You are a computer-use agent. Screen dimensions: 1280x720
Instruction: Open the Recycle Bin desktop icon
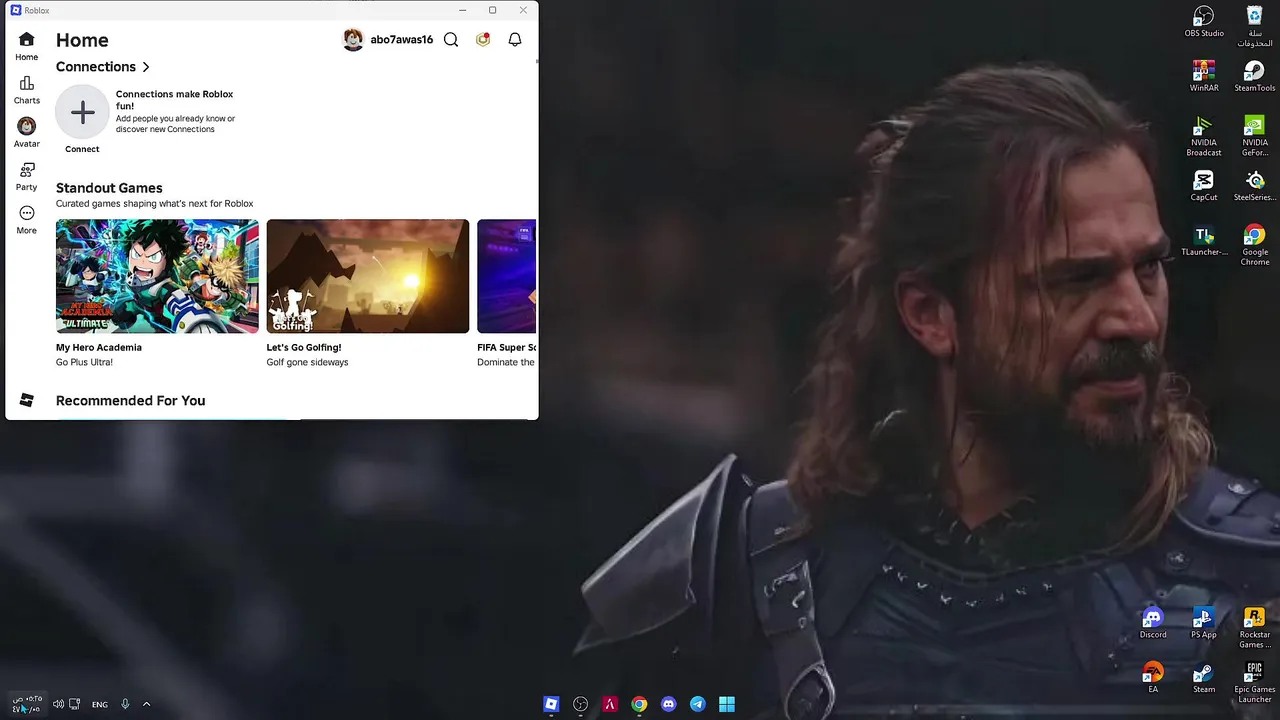pos(1254,26)
